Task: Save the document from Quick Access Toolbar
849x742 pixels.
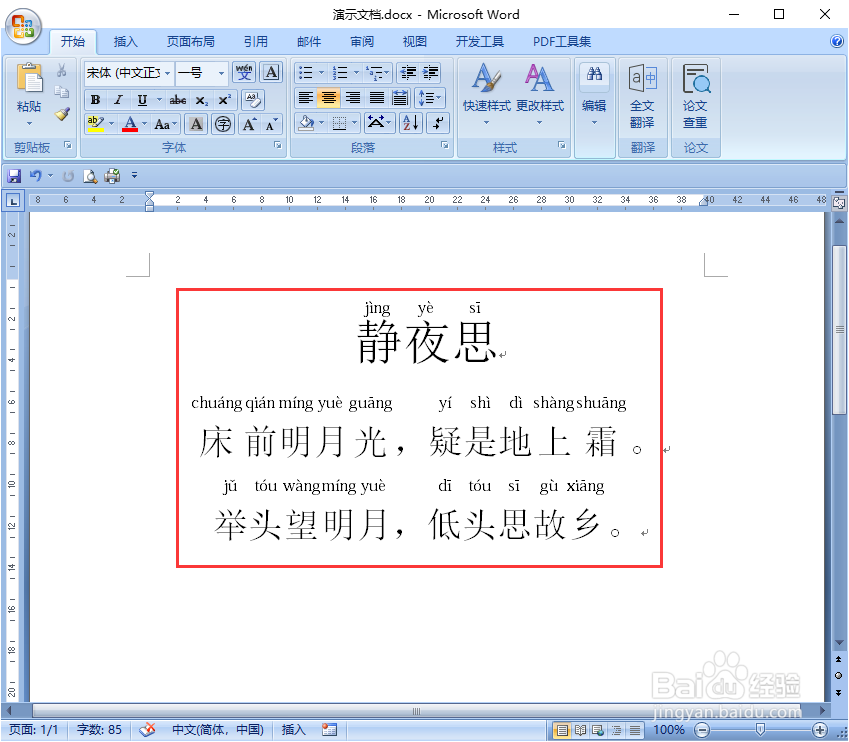Action: (13, 175)
